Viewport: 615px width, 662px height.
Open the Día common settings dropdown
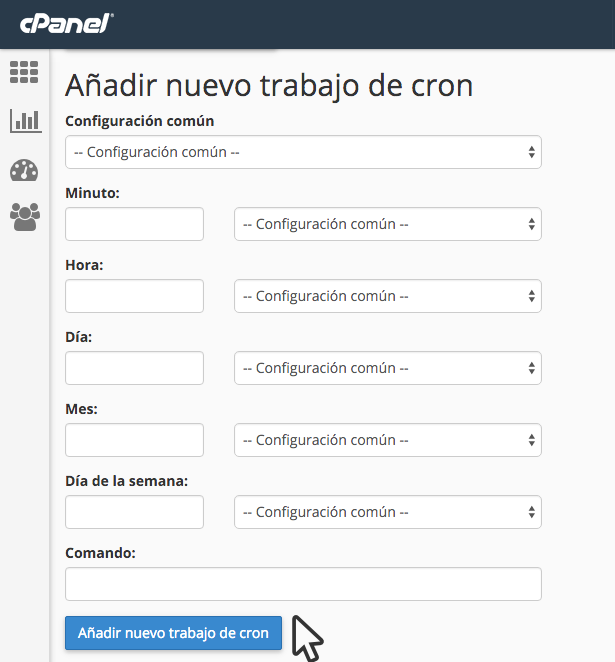[387, 368]
